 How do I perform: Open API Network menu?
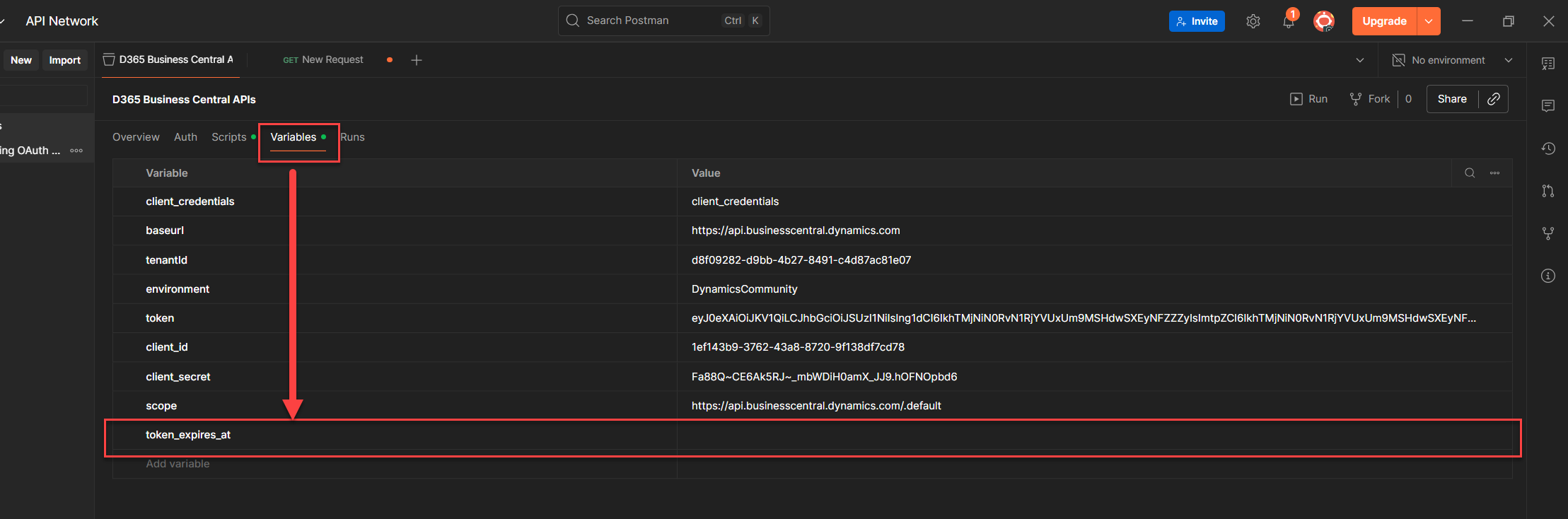[x=62, y=21]
